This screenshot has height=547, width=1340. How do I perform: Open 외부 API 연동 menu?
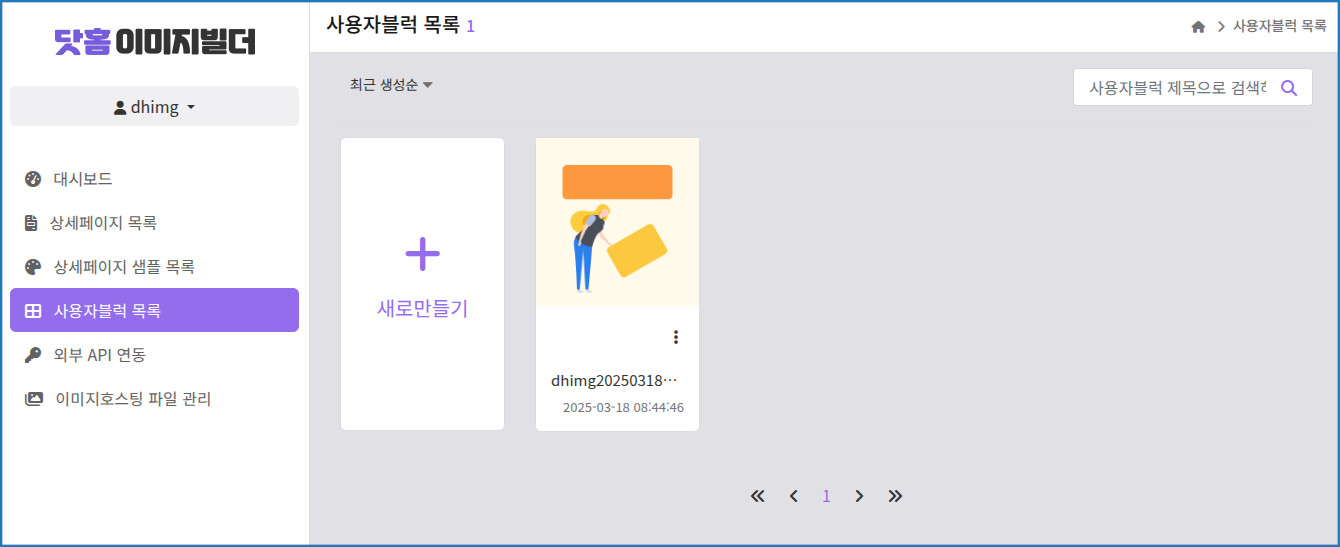click(100, 355)
